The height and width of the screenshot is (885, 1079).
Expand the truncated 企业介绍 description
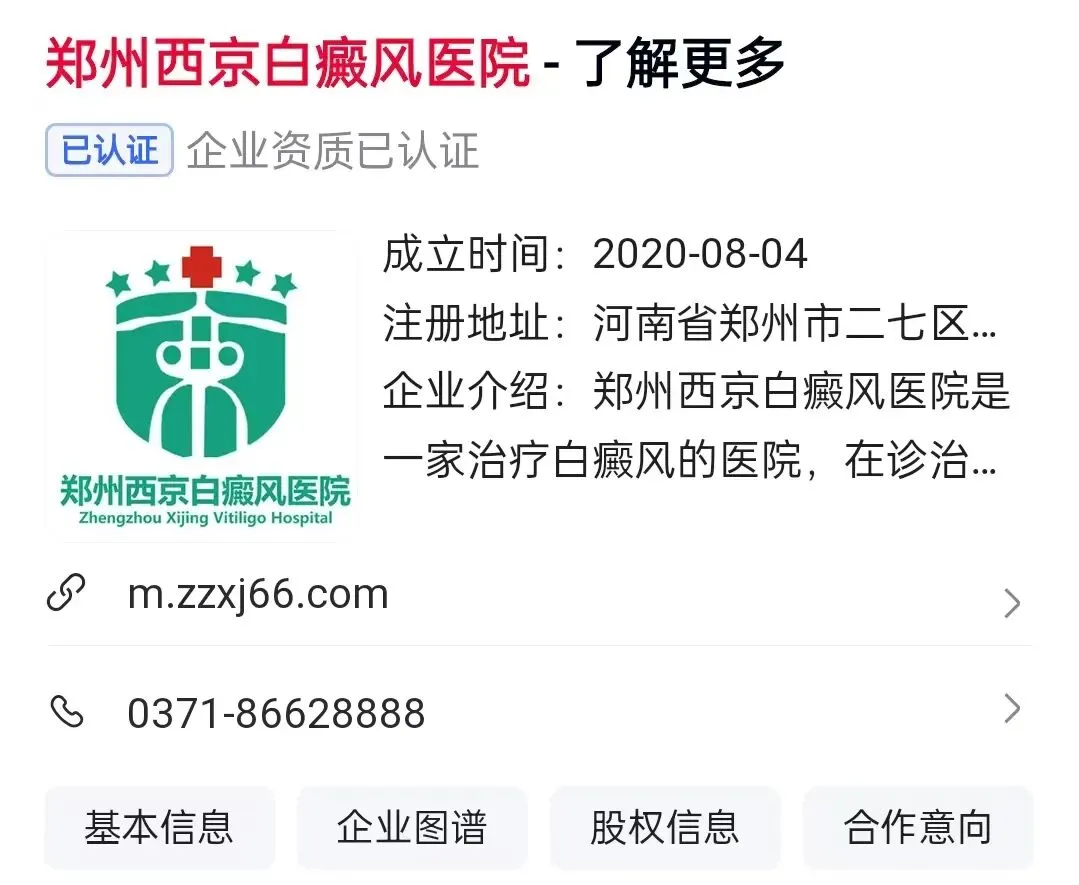pyautogui.click(x=696, y=425)
